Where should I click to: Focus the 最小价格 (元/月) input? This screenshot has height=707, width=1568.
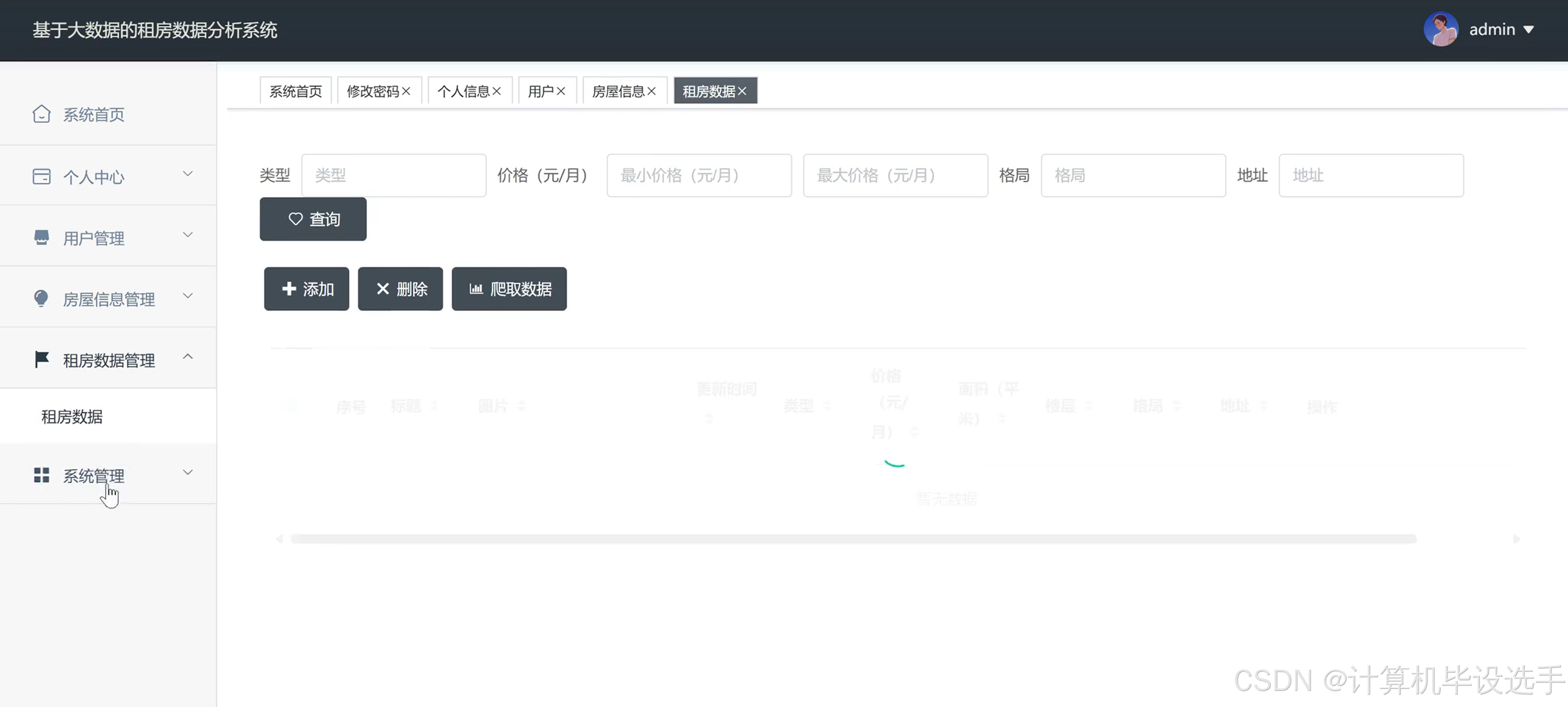pyautogui.click(x=699, y=175)
